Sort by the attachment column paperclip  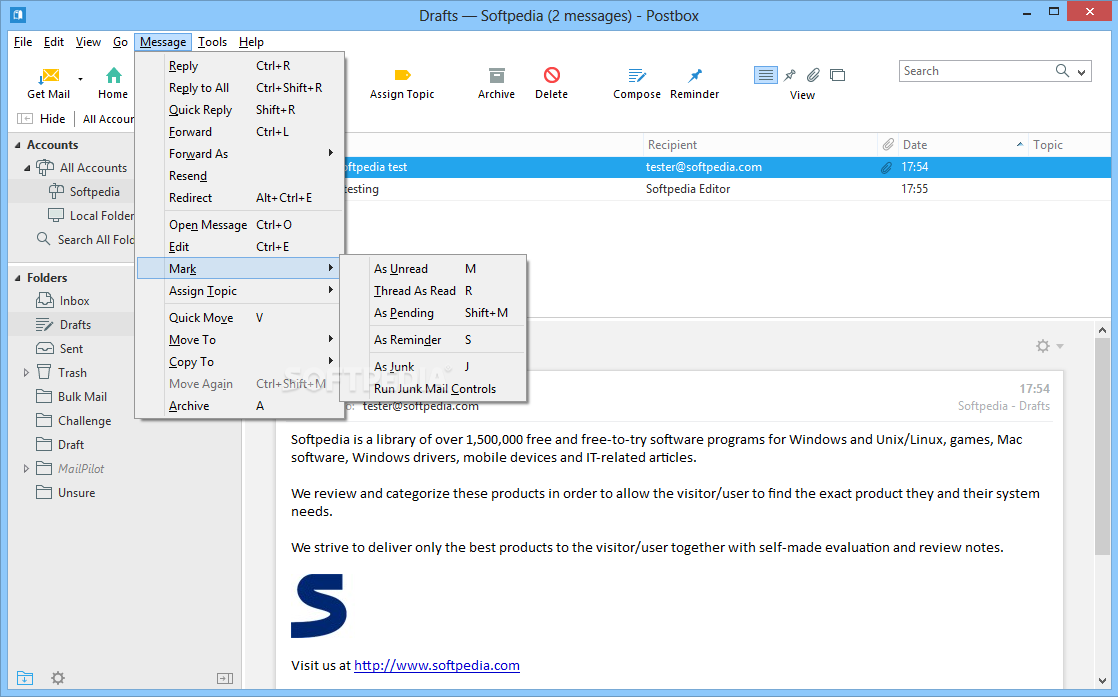(888, 145)
